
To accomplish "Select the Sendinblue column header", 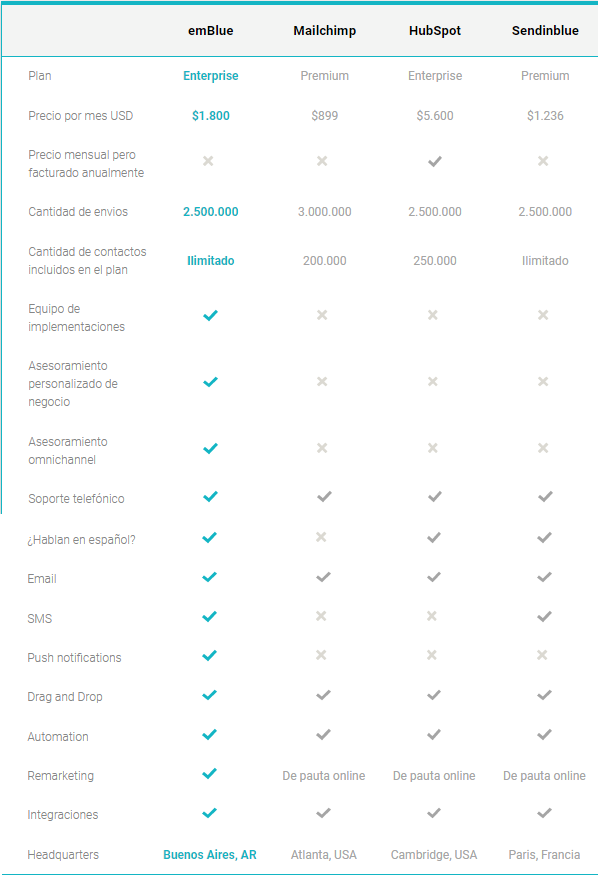I will coord(545,31).
